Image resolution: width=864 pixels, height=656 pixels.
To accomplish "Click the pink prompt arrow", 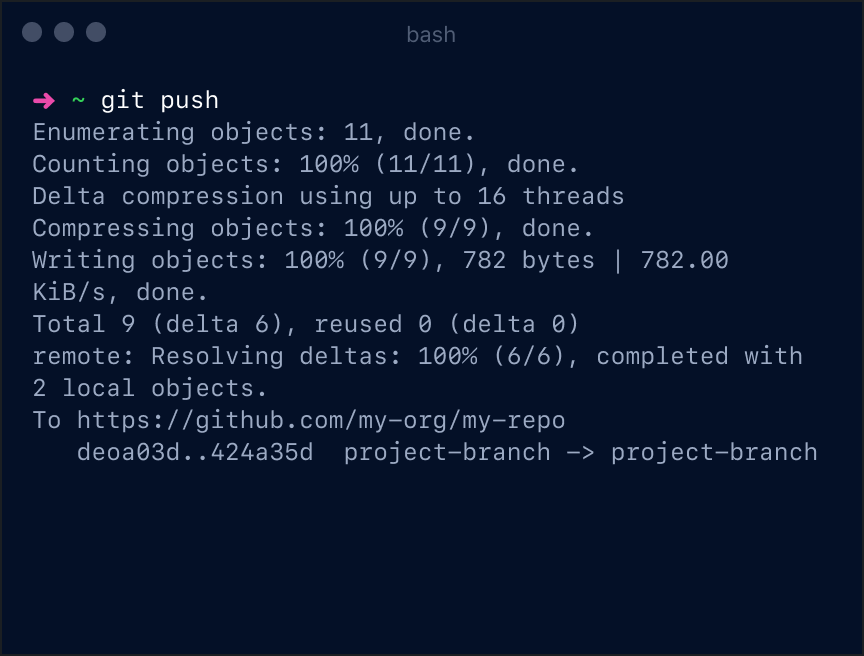I will [44, 100].
